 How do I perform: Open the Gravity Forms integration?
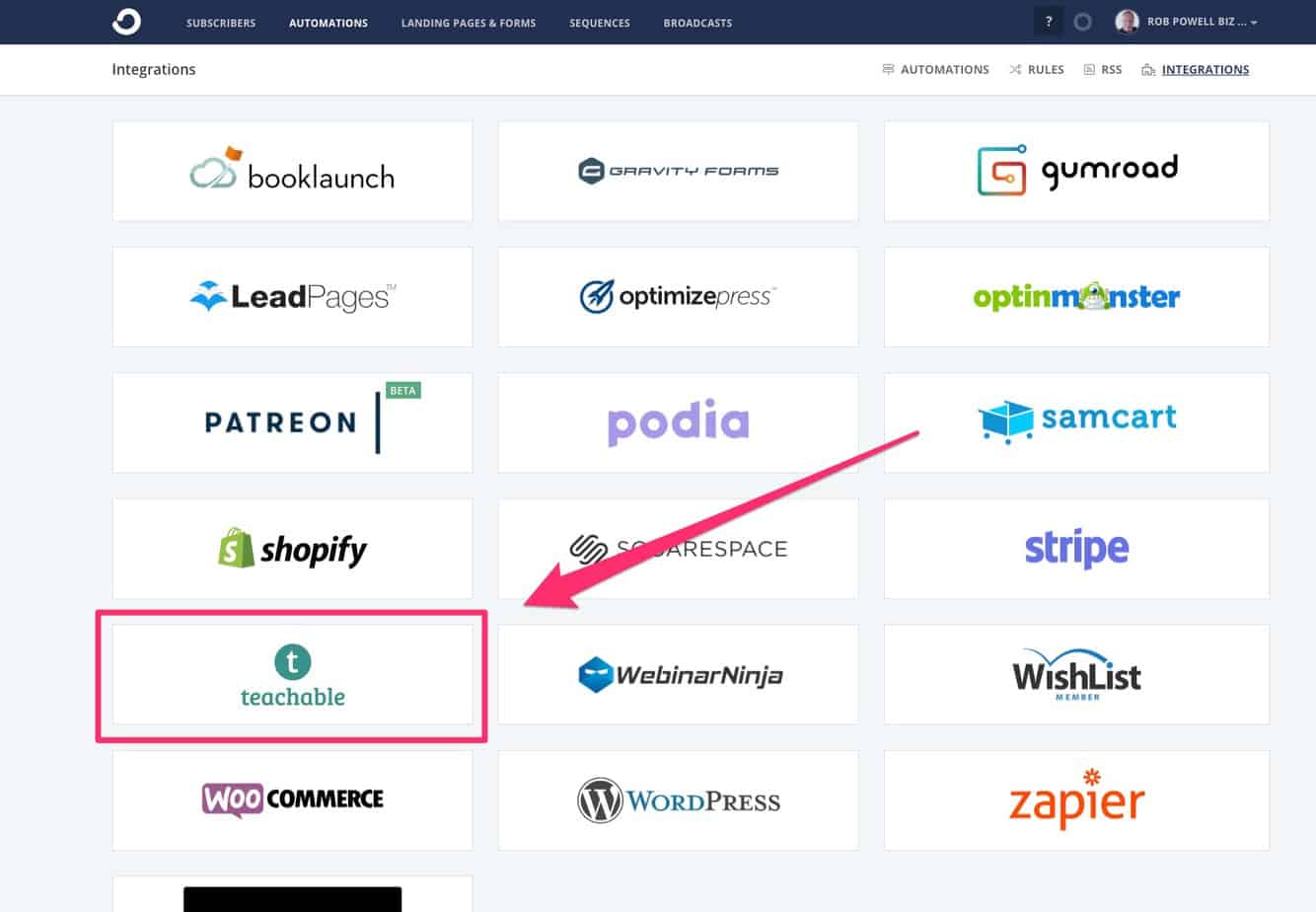click(x=678, y=171)
